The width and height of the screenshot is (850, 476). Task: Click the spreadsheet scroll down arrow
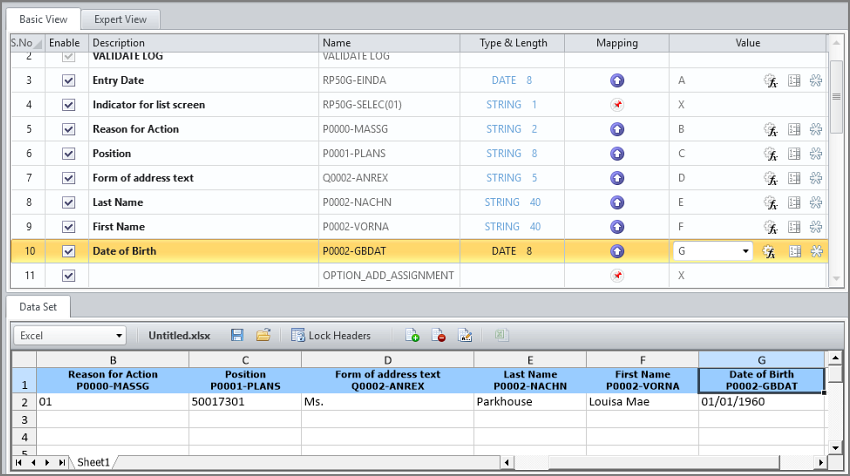coord(835,448)
